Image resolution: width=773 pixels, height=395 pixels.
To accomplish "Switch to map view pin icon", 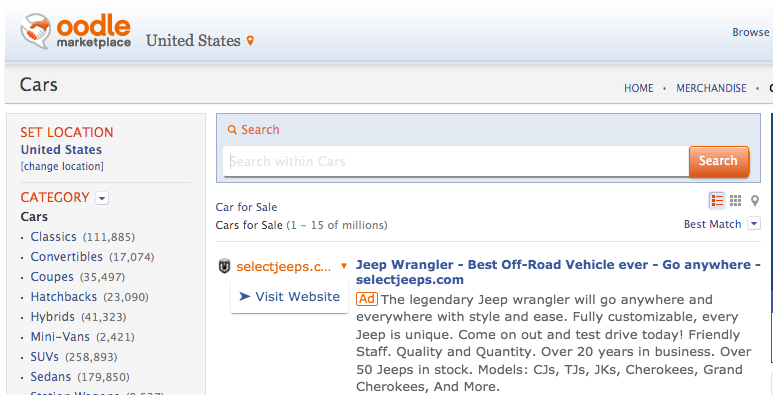I will click(x=754, y=201).
